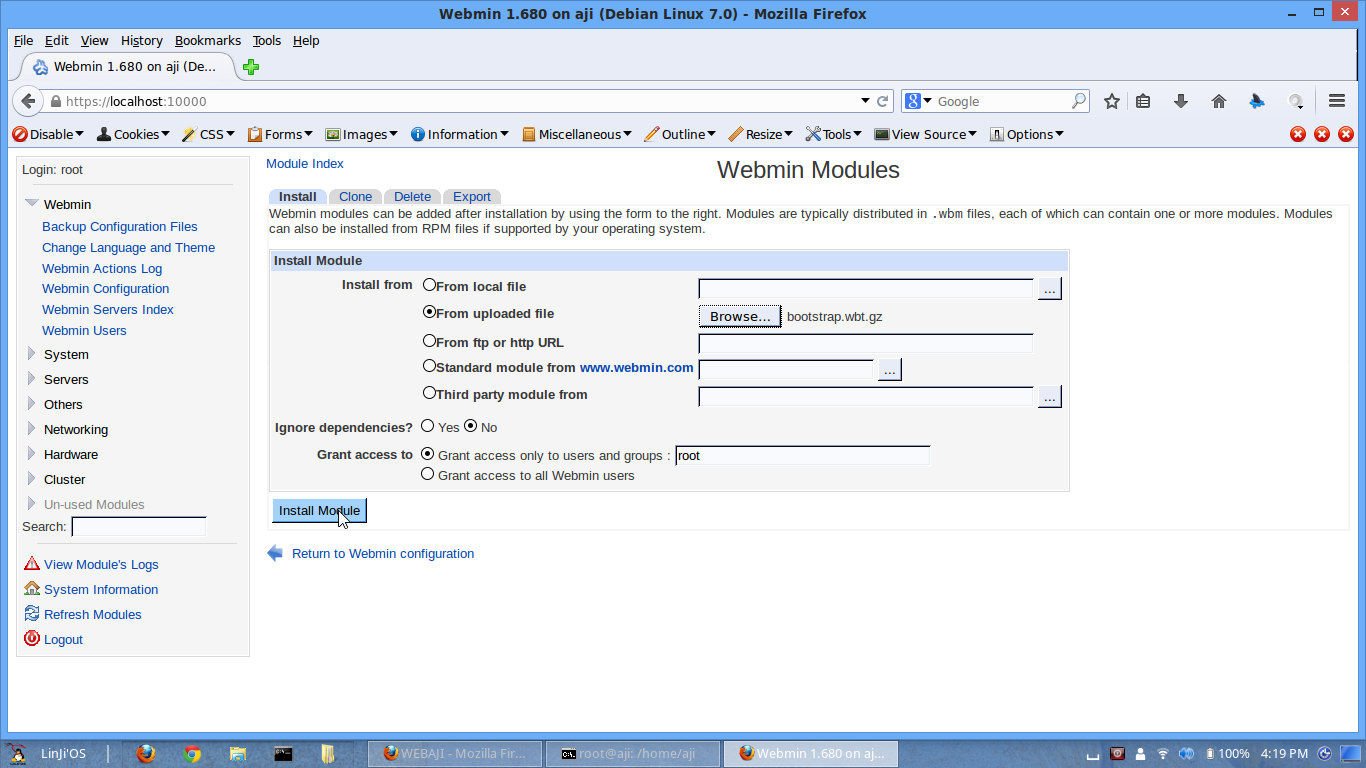1366x768 pixels.
Task: Click the users and groups field containing root
Action: click(x=803, y=456)
